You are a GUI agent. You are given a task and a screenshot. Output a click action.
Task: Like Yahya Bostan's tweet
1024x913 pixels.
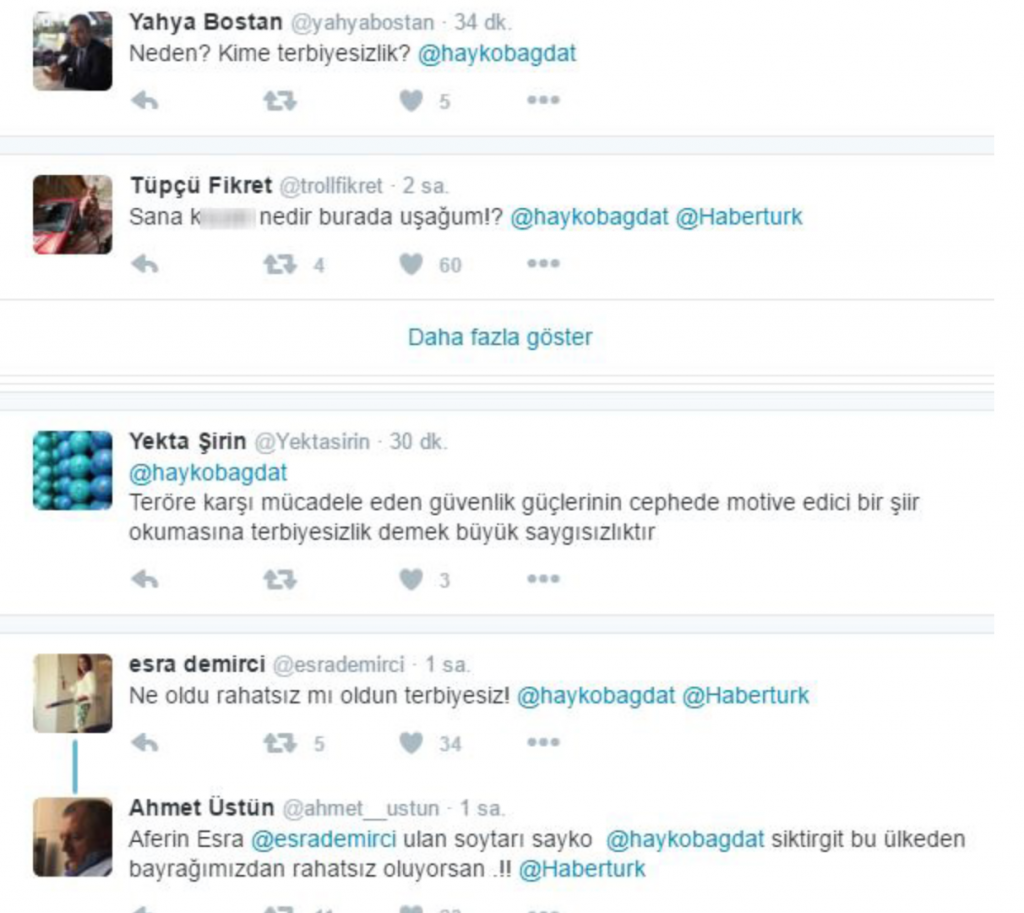coord(411,101)
